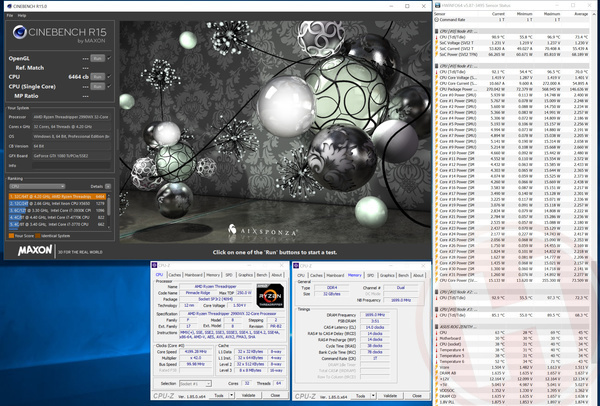
Task: Switch to Caches tab in right CPU-Z
Action: pyautogui.click(x=316, y=275)
